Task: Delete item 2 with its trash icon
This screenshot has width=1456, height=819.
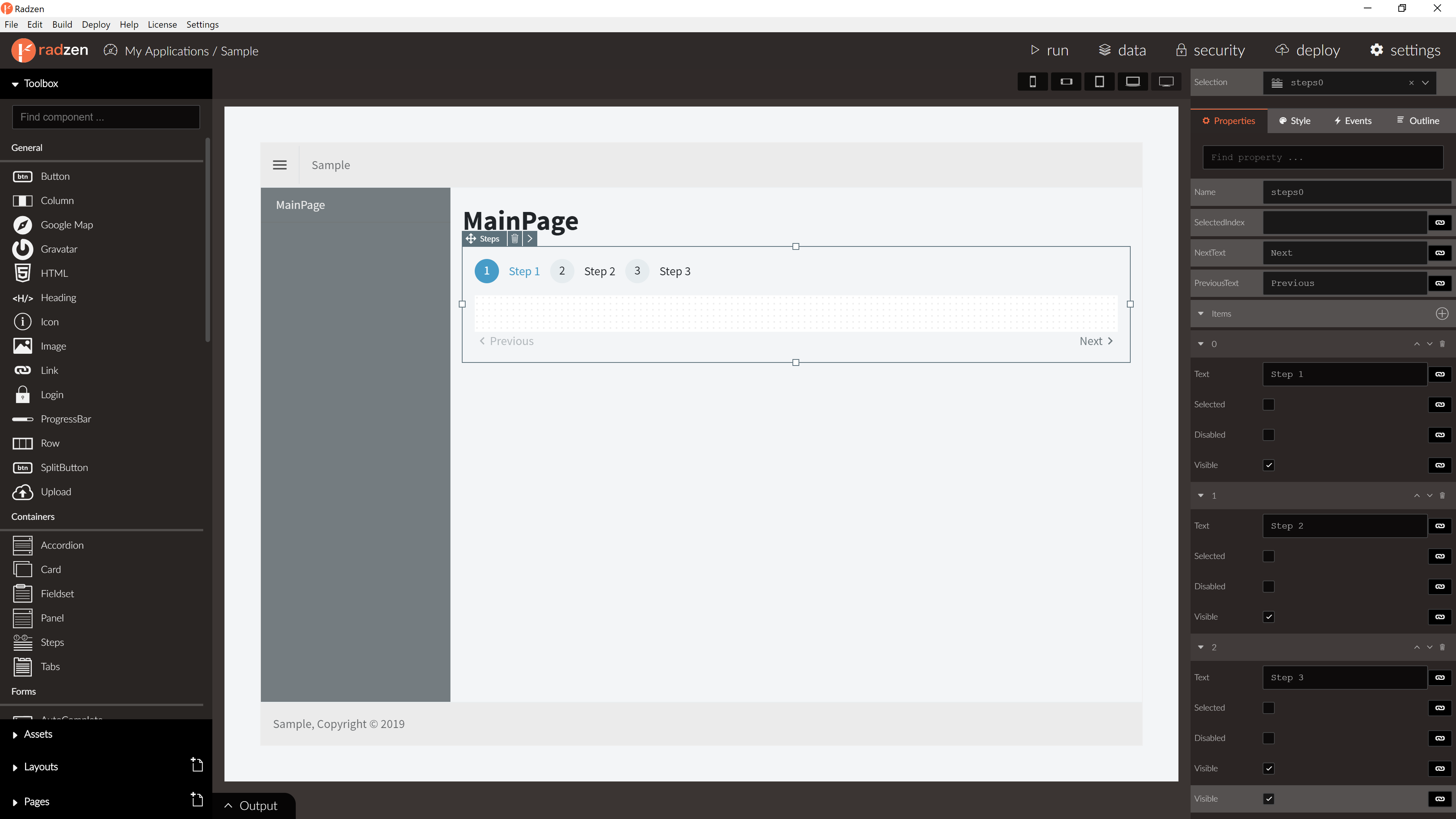Action: tap(1442, 647)
